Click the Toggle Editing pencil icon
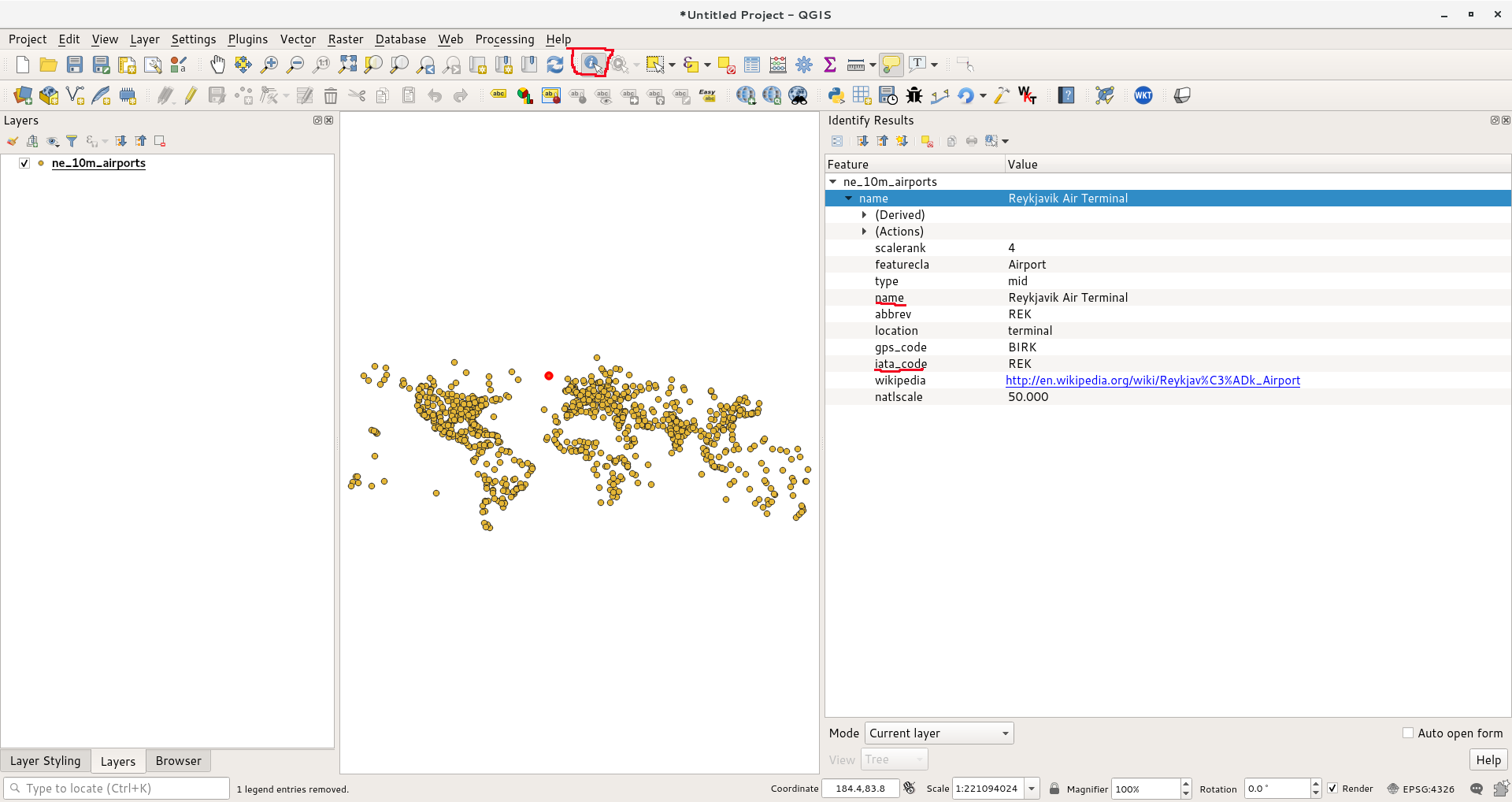This screenshot has height=802, width=1512. [190, 95]
